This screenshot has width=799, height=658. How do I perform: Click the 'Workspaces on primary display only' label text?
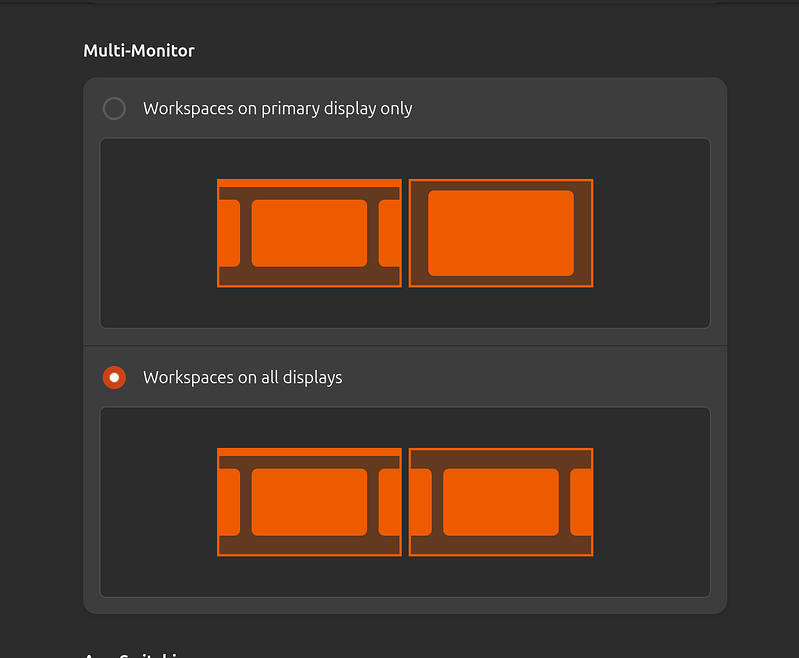pos(278,109)
